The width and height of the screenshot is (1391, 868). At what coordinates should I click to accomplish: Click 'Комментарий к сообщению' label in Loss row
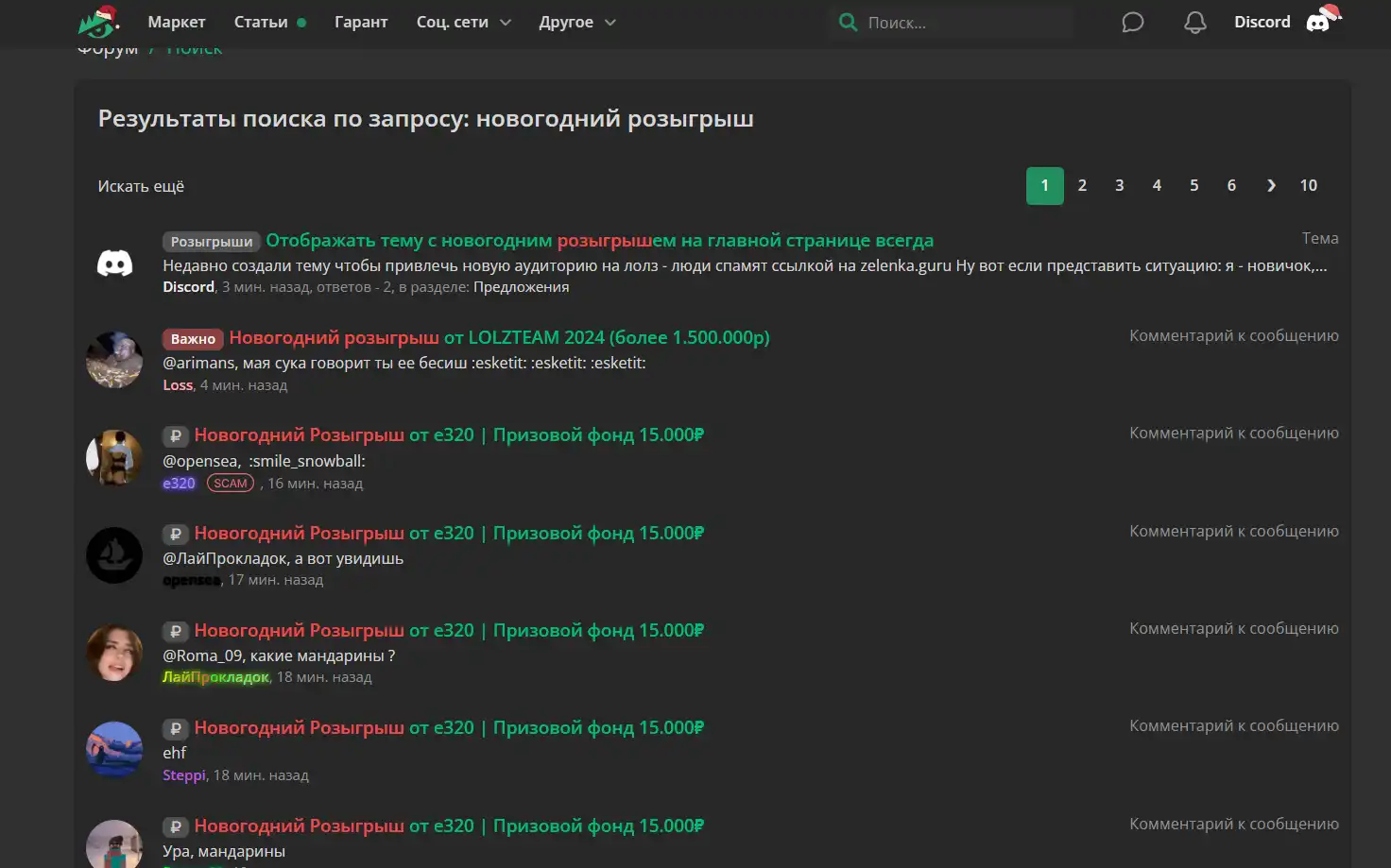tap(1234, 335)
